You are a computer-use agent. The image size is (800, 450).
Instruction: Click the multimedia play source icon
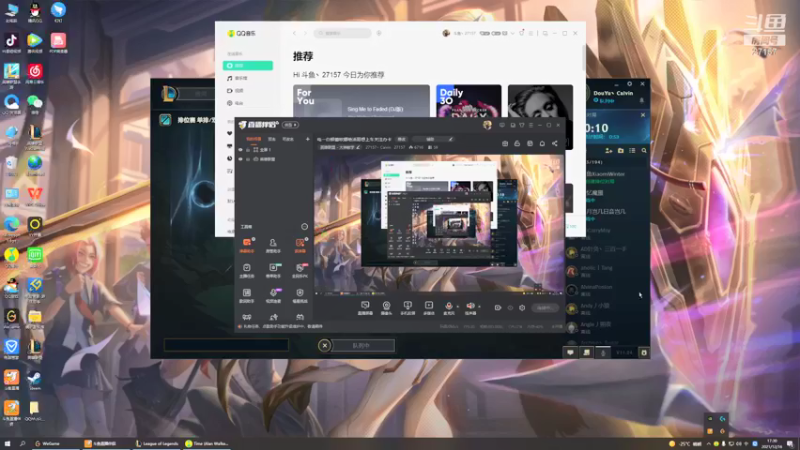click(x=429, y=307)
